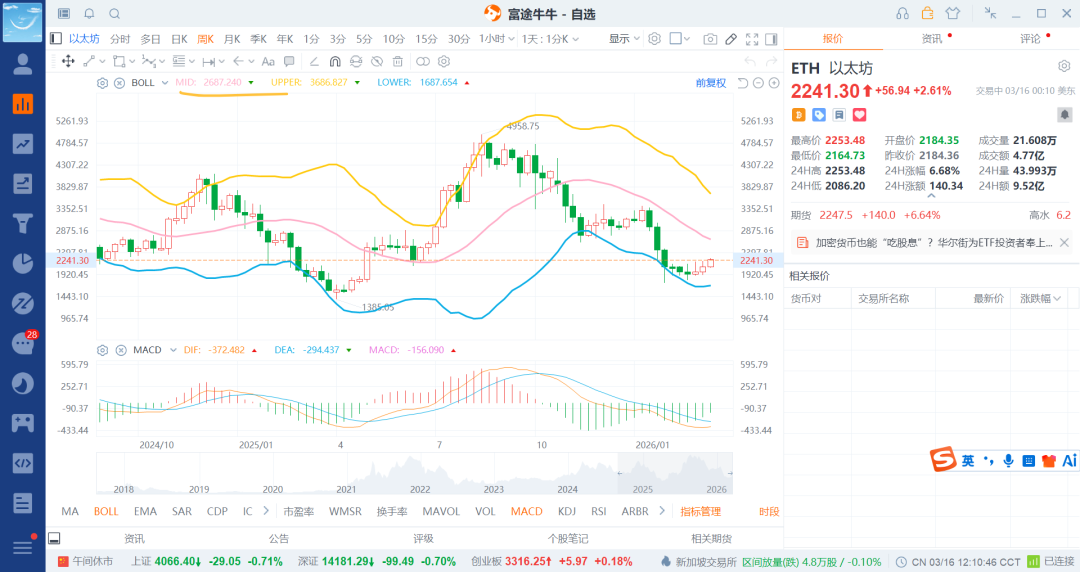
Task: Open the BOLL indicator settings gear
Action: point(102,82)
